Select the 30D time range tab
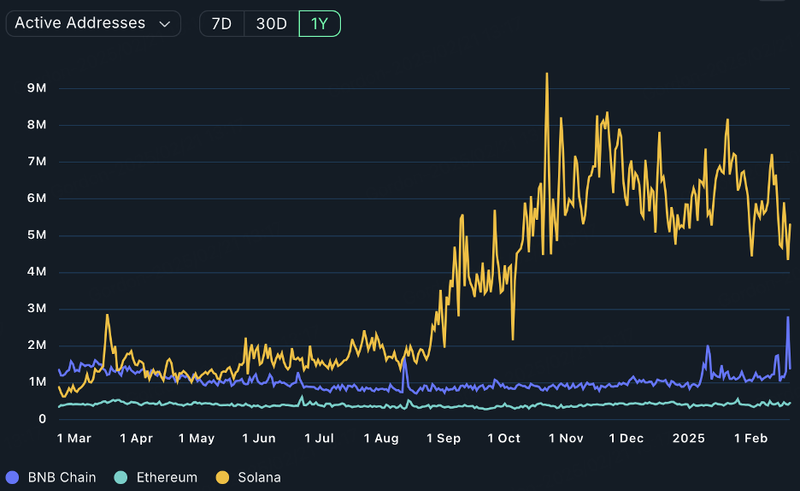The height and width of the screenshot is (491, 800). (x=271, y=23)
